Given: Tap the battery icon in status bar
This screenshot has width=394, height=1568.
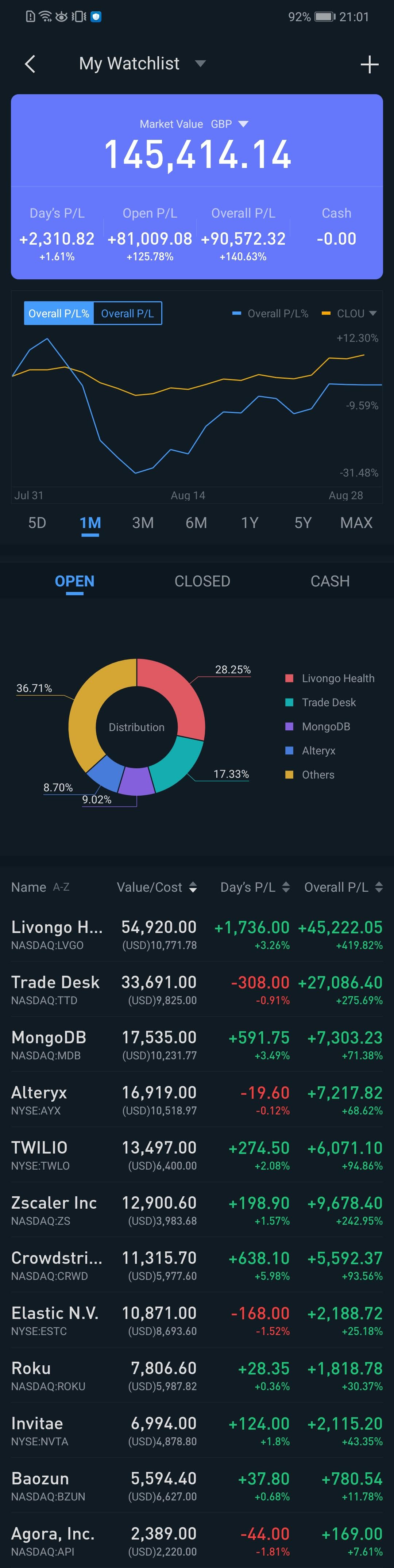Looking at the screenshot, I should point(325,16).
